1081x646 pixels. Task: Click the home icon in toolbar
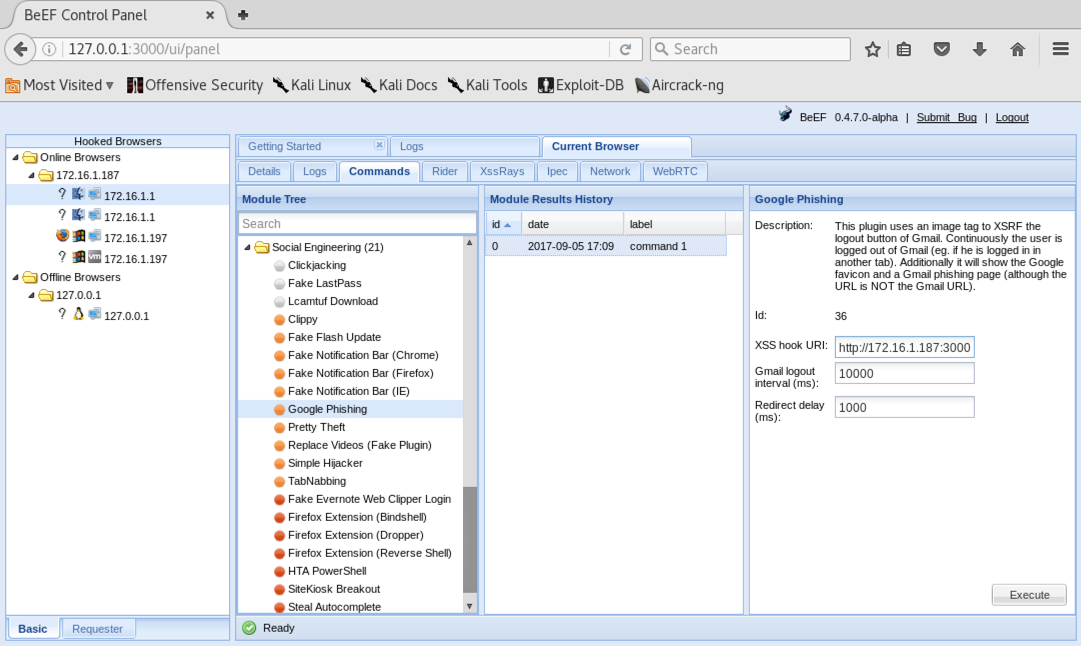coord(1018,49)
